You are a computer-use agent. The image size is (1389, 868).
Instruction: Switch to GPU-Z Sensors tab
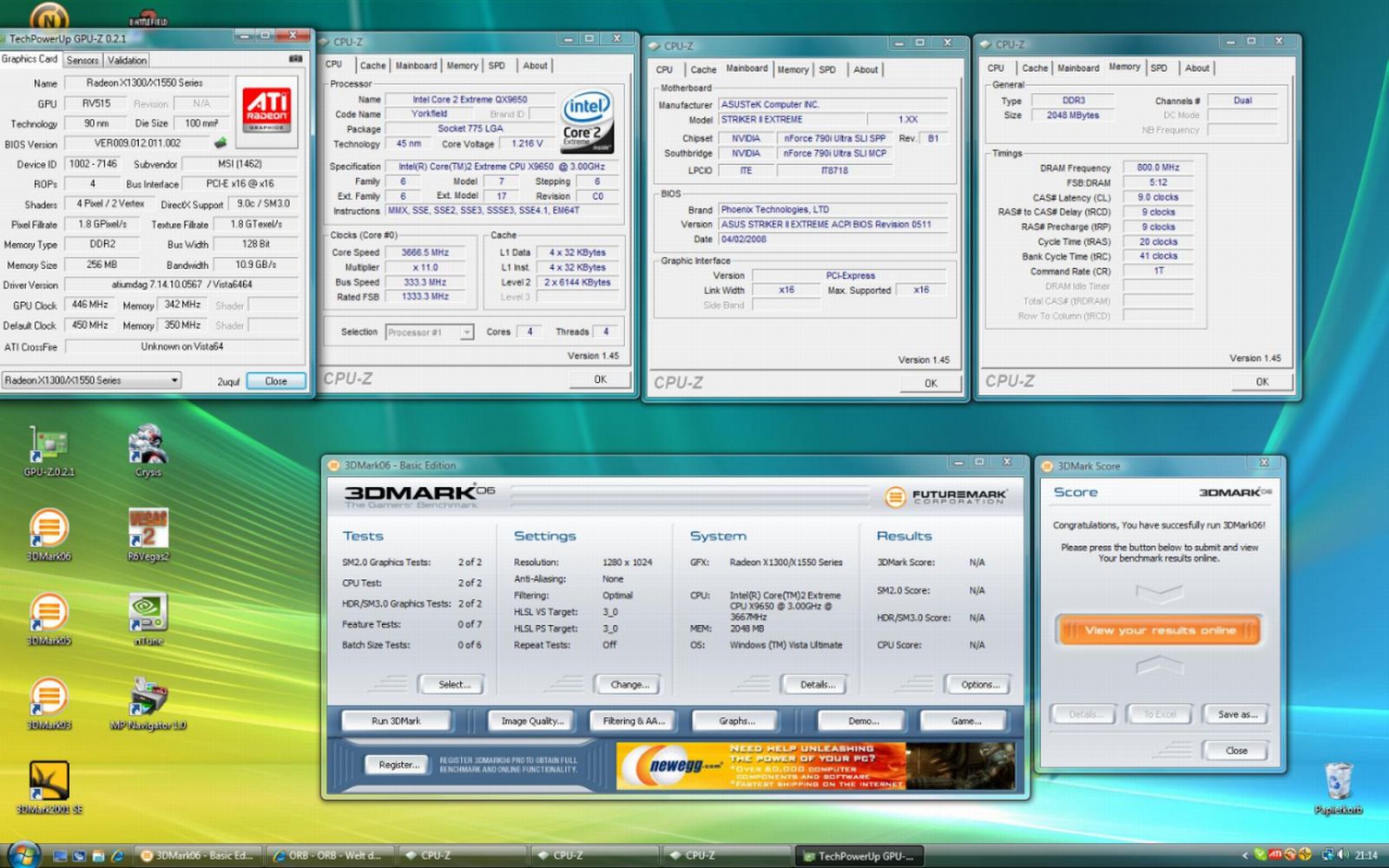click(82, 61)
